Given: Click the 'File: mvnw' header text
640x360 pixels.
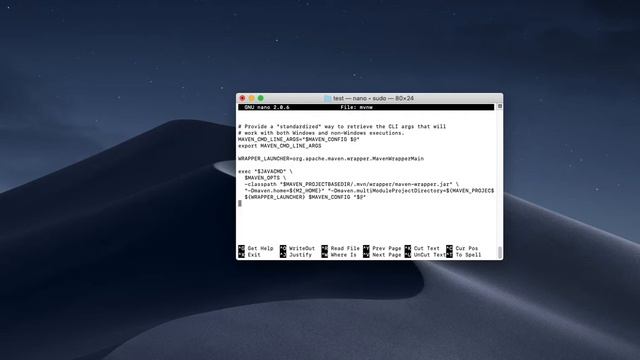Looking at the screenshot, I should [x=357, y=107].
